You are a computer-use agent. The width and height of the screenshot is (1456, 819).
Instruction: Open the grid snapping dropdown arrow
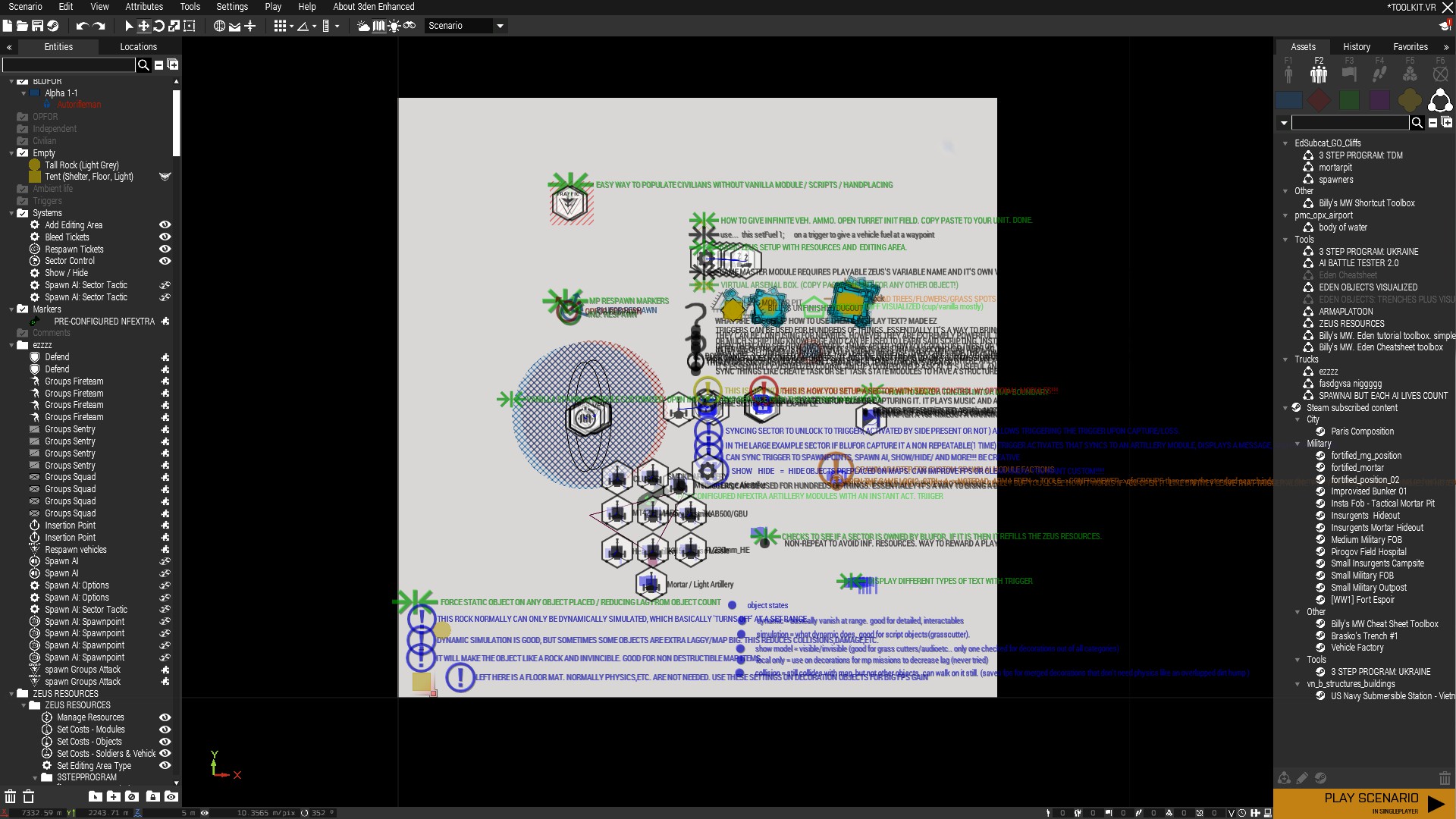point(291,26)
